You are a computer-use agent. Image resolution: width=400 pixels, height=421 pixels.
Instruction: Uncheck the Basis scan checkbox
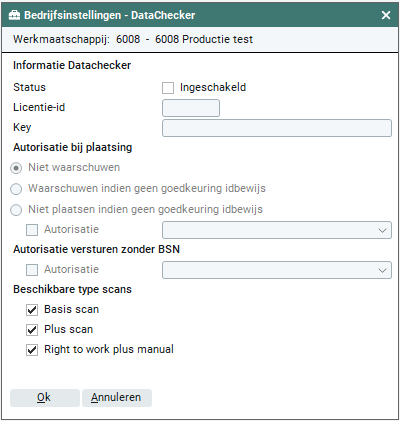[x=32, y=310]
